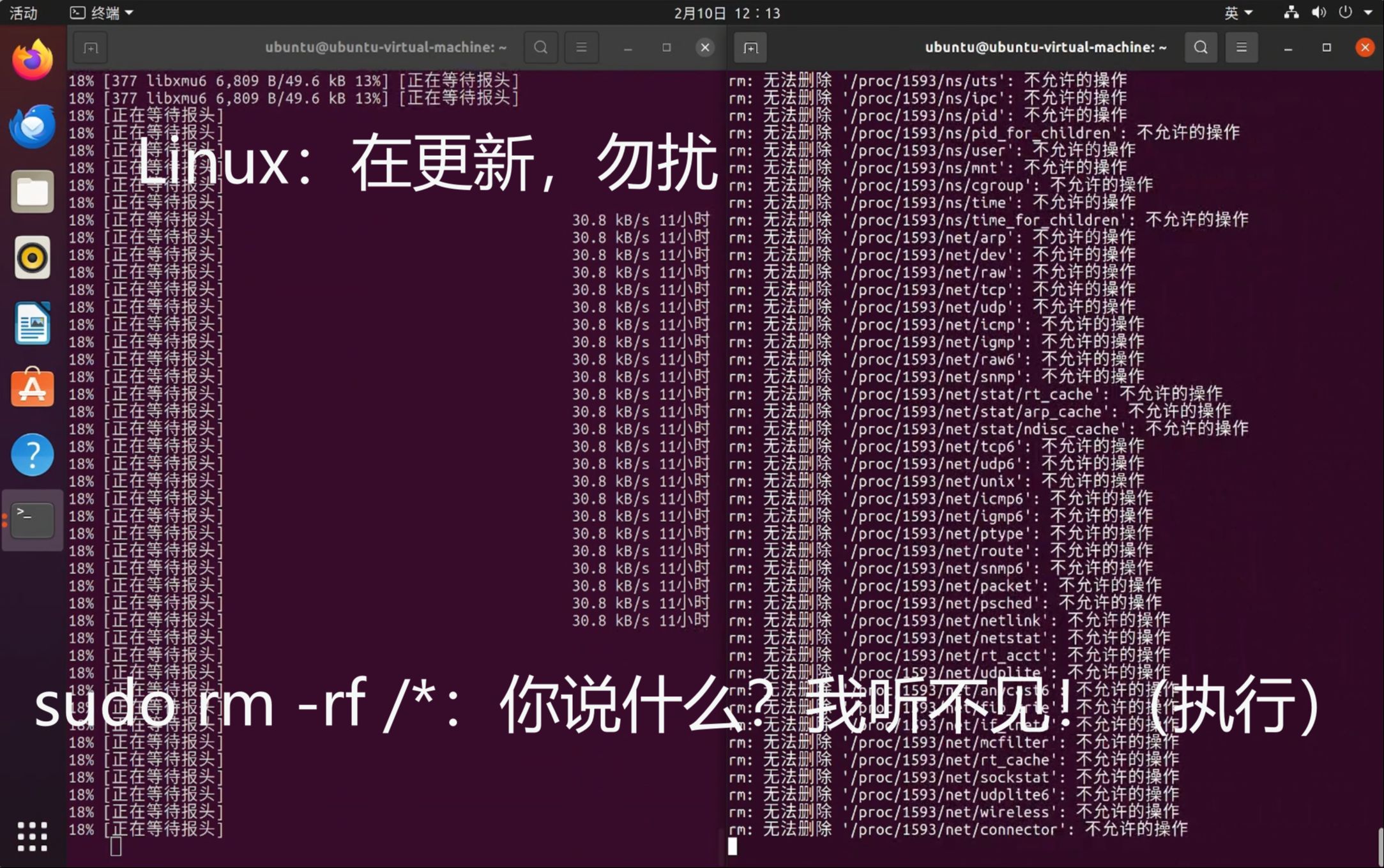Click the left terminal window title
The image size is (1384, 868).
(x=386, y=47)
